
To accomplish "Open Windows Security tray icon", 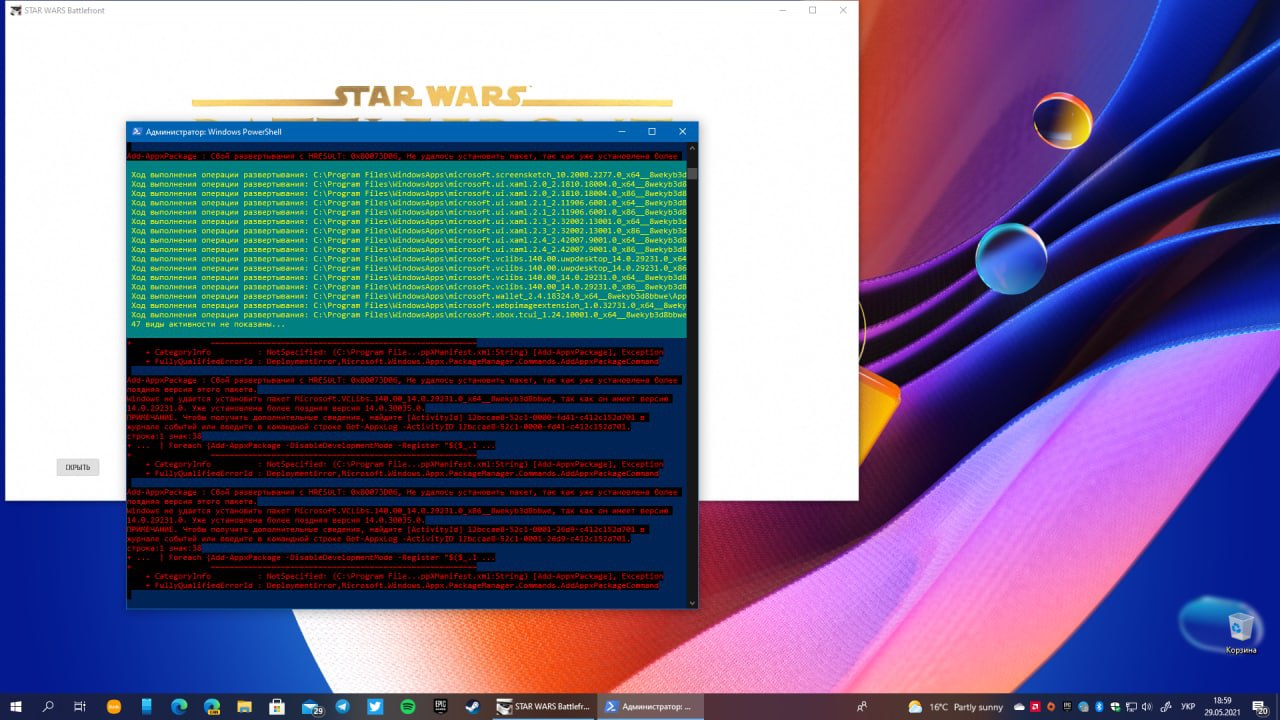I will tap(1115, 706).
